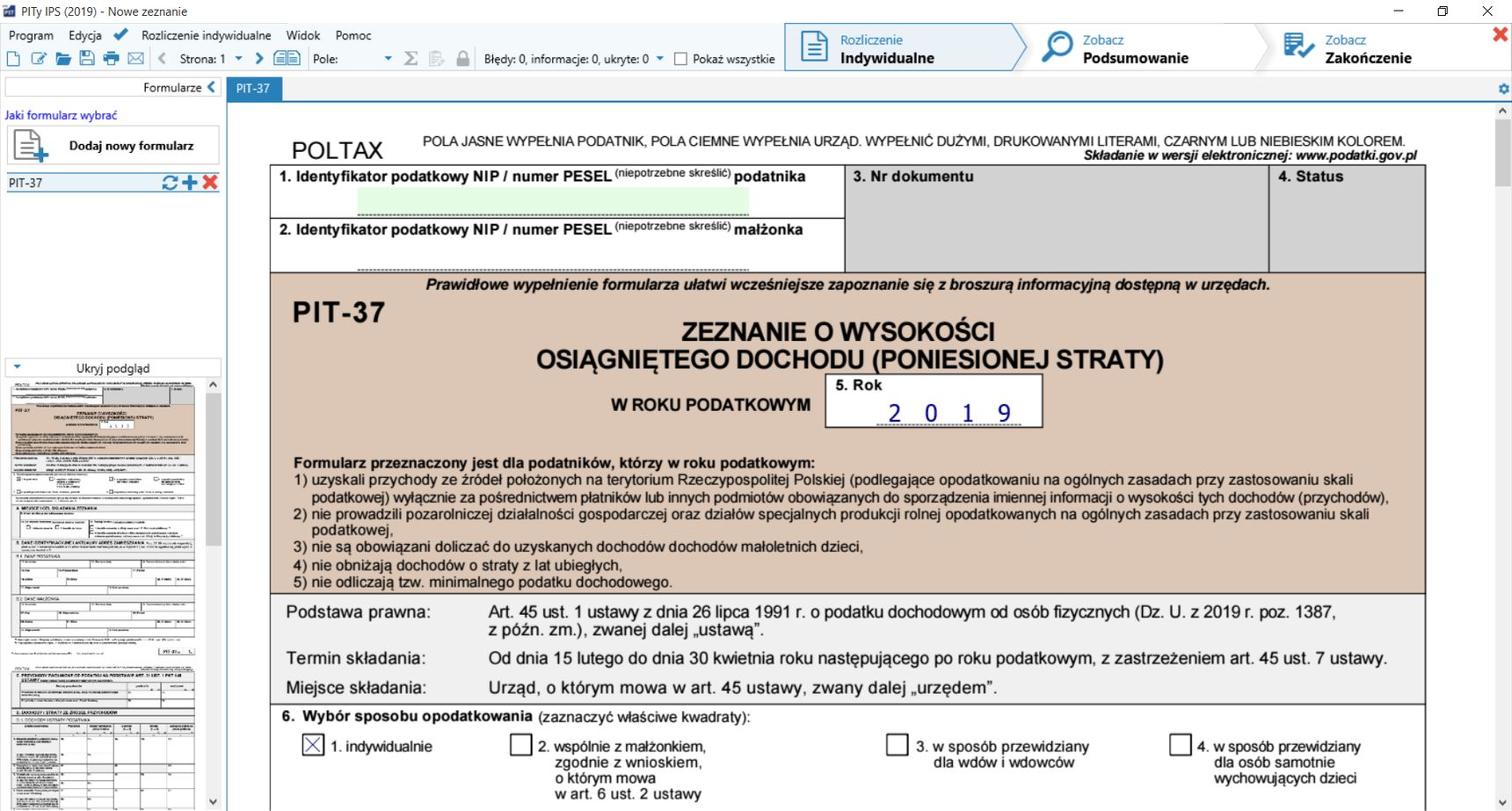Open Jaki formularz wybrać link

coord(61,115)
